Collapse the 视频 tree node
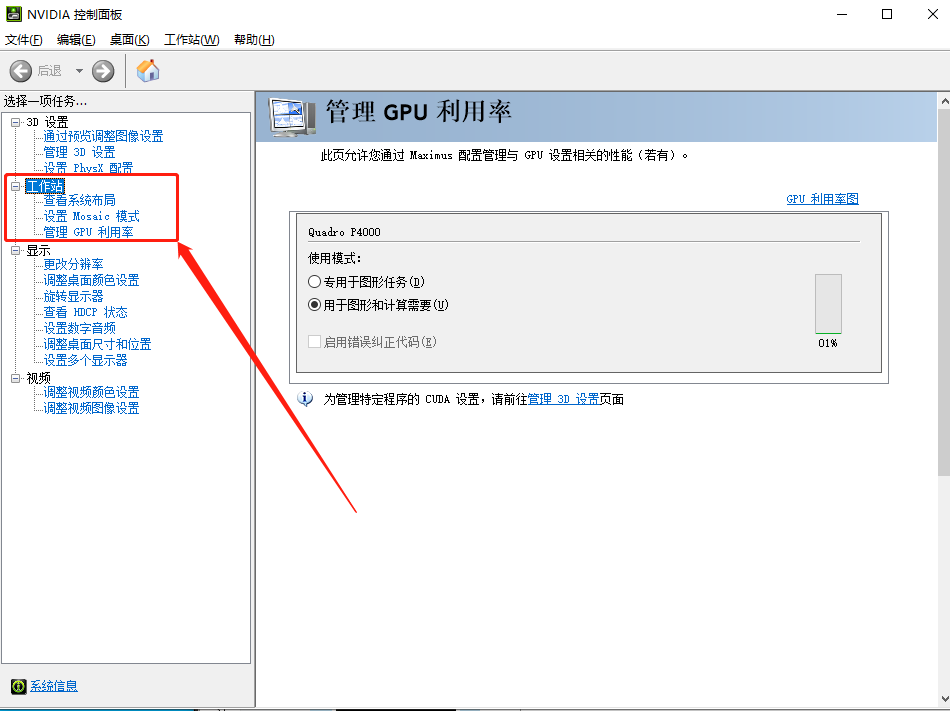Viewport: 950px width, 711px height. 16,378
